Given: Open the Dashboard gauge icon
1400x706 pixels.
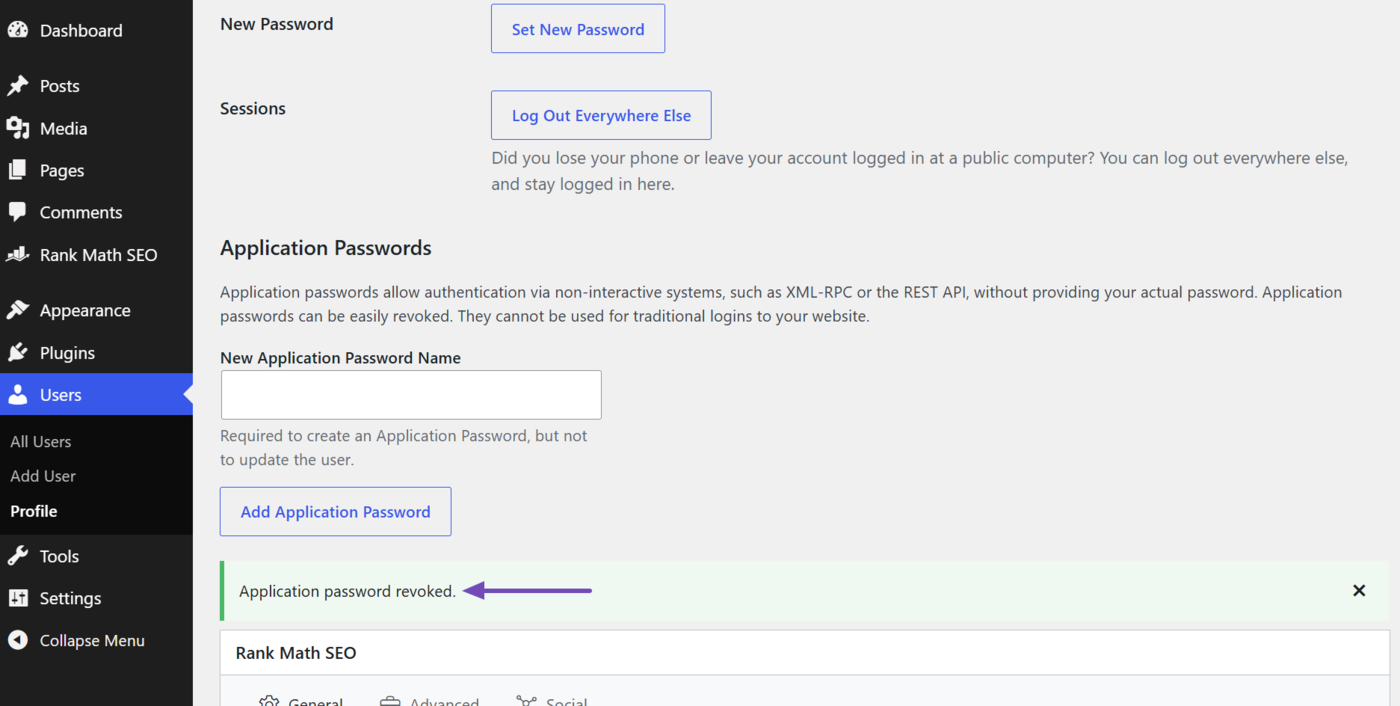Looking at the screenshot, I should click(18, 30).
